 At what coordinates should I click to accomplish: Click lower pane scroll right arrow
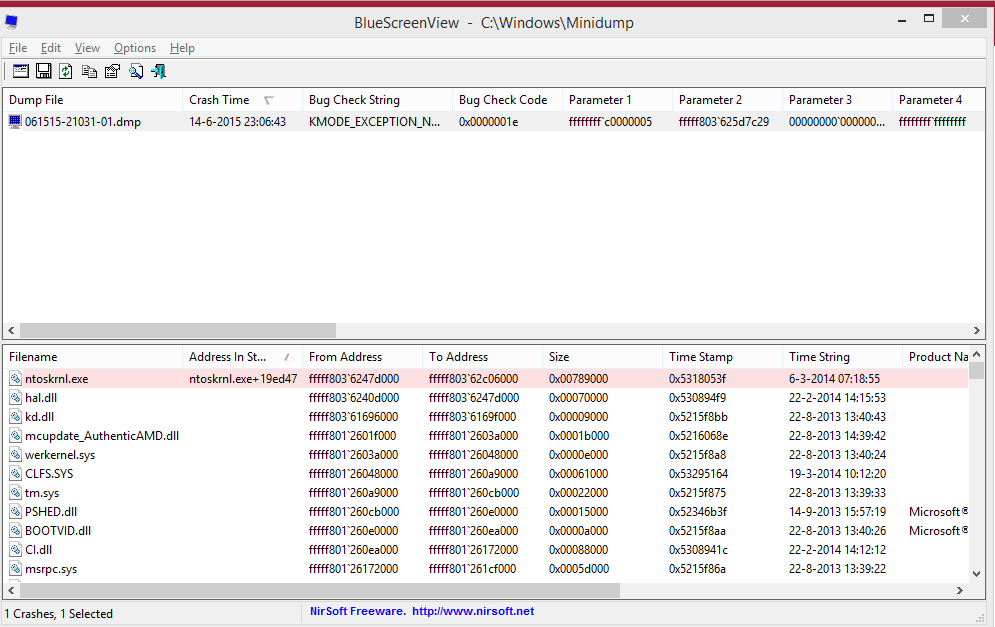pos(960,591)
